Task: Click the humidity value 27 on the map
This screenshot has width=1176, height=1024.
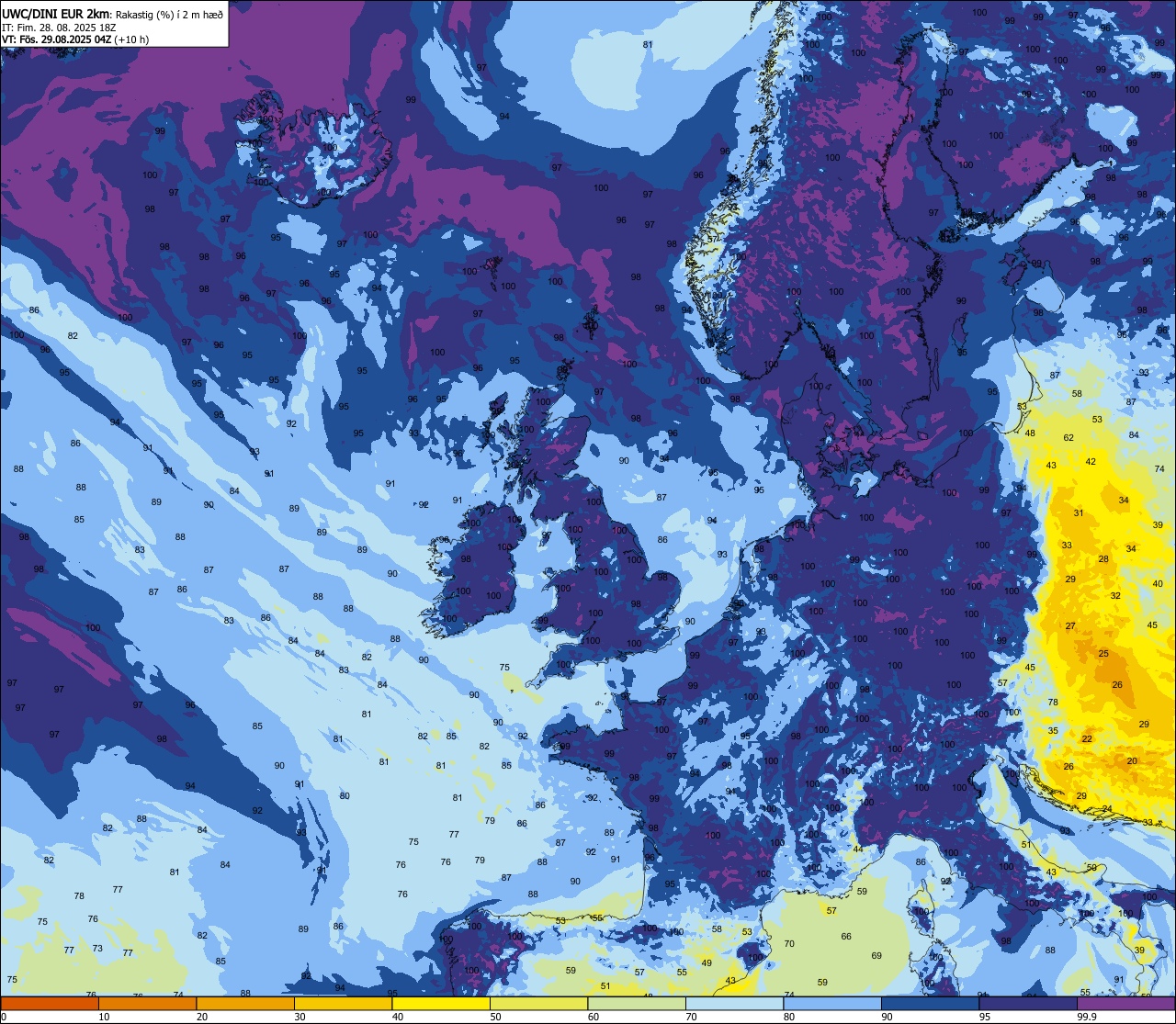Action: [x=1070, y=625]
